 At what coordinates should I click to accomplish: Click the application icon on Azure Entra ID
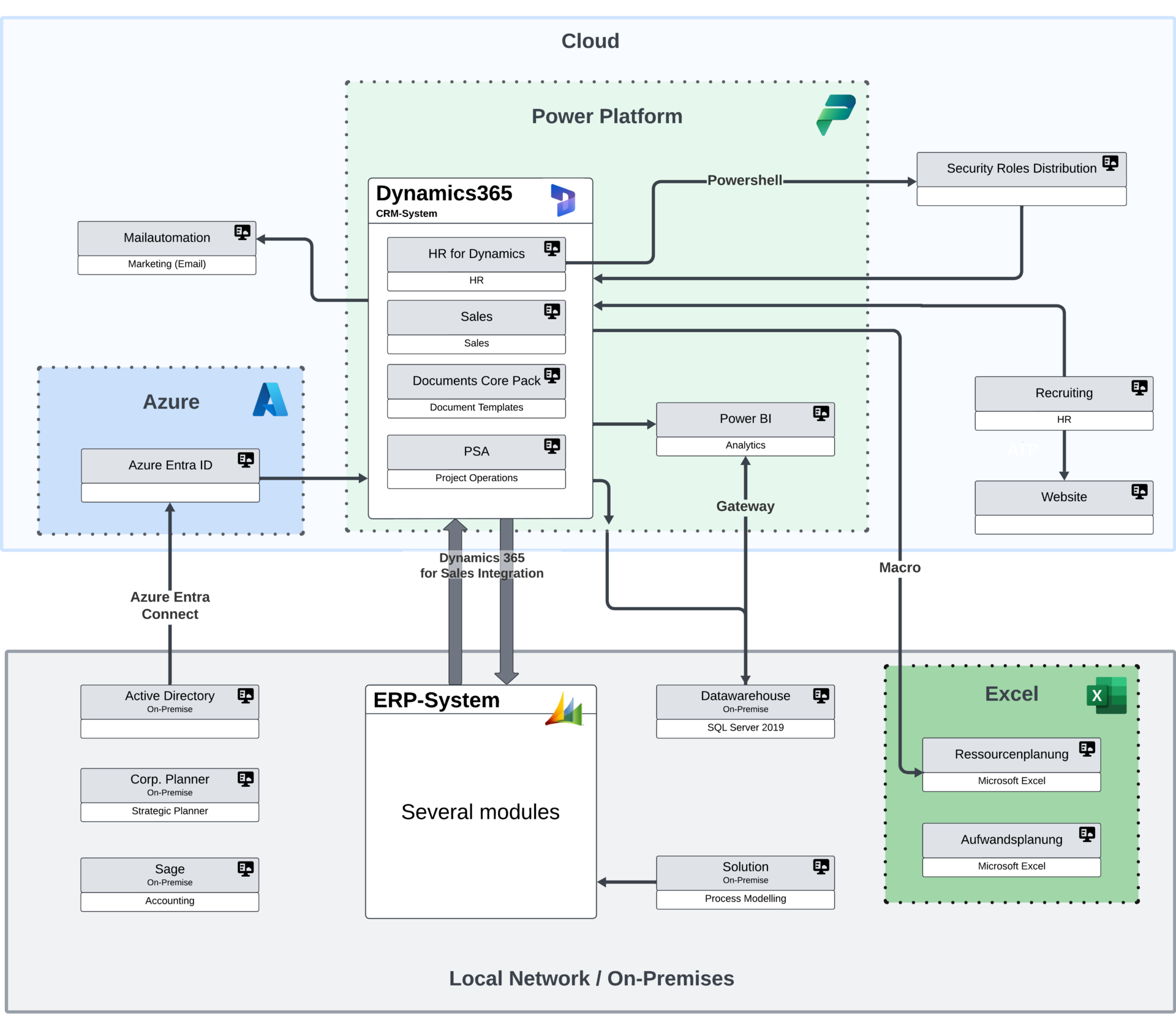click(x=246, y=460)
